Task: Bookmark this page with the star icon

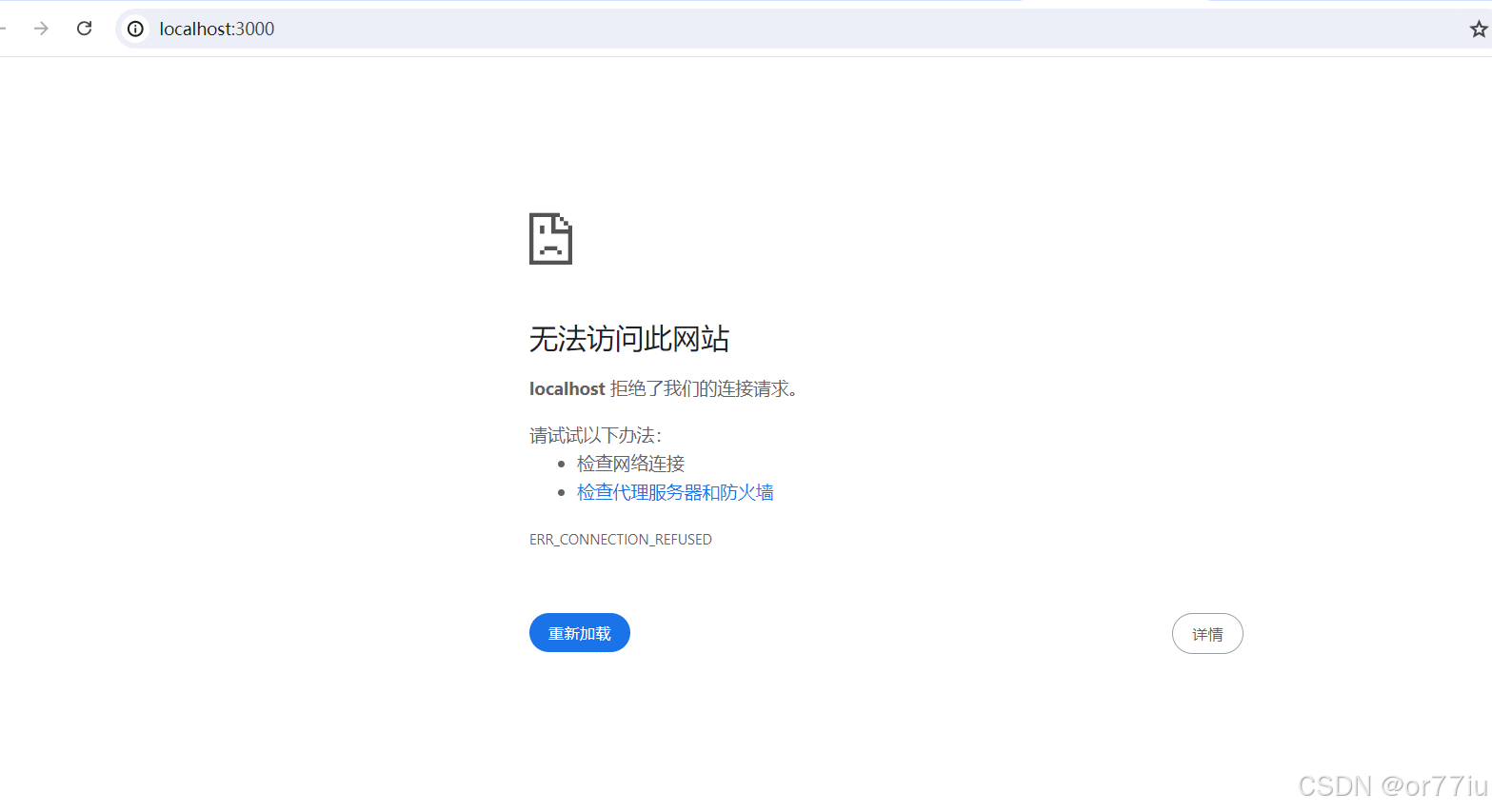Action: (x=1478, y=30)
